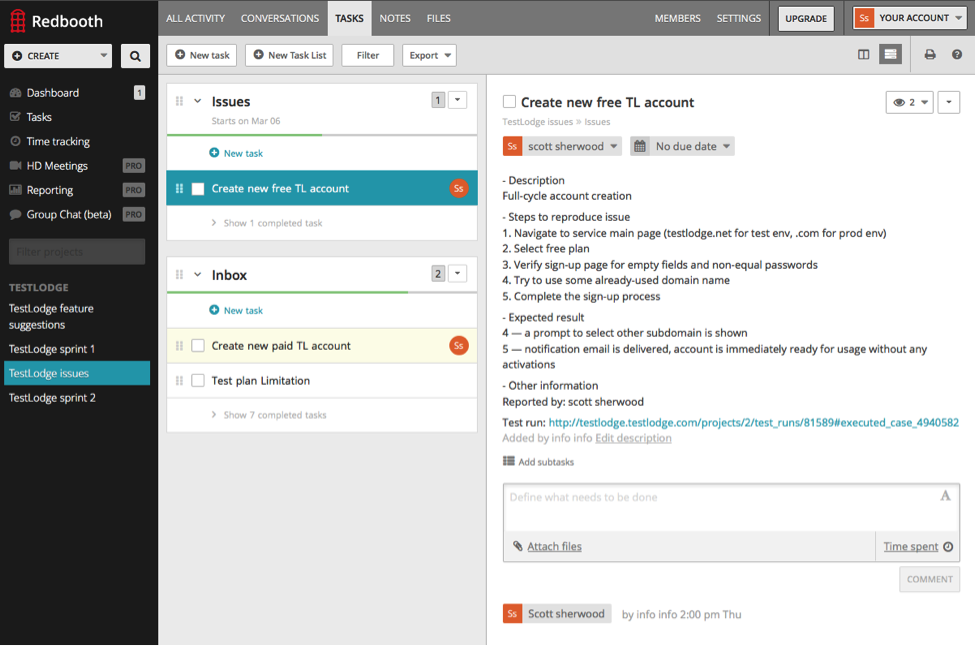This screenshot has height=646, width=975.
Task: Click the Add subtasks list icon
Action: click(509, 461)
